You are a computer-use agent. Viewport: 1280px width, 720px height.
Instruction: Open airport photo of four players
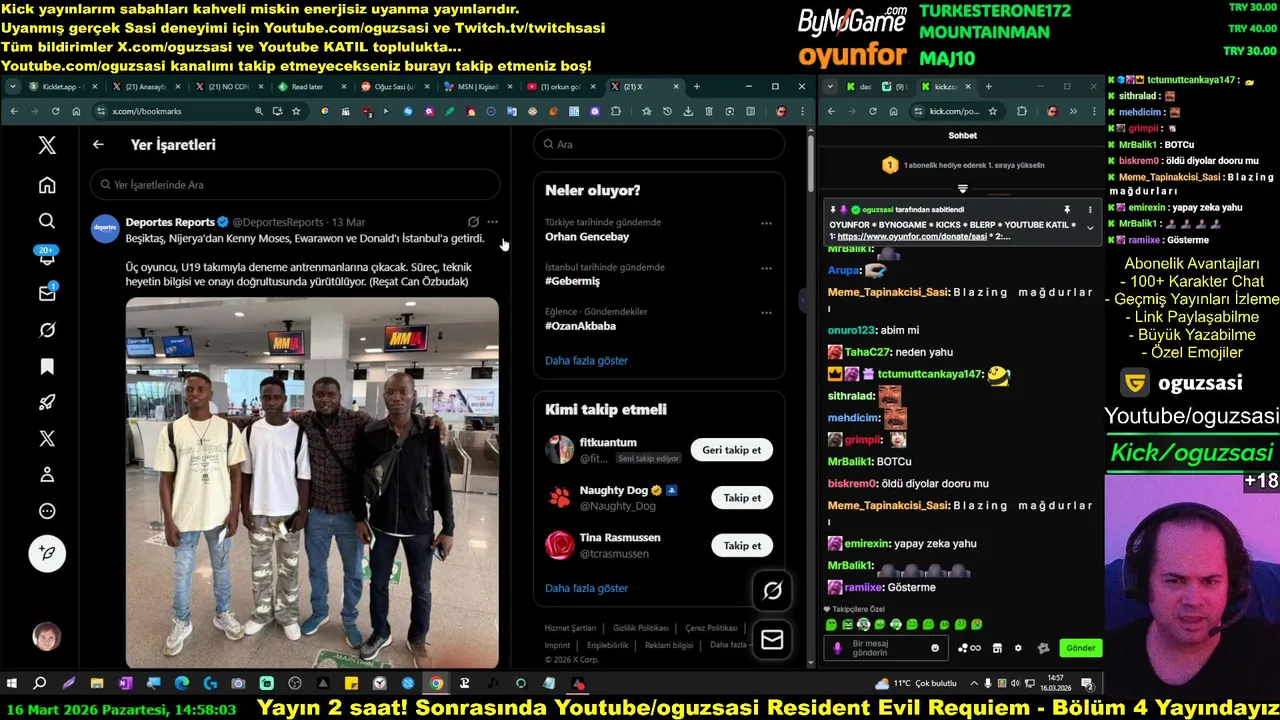pos(312,482)
